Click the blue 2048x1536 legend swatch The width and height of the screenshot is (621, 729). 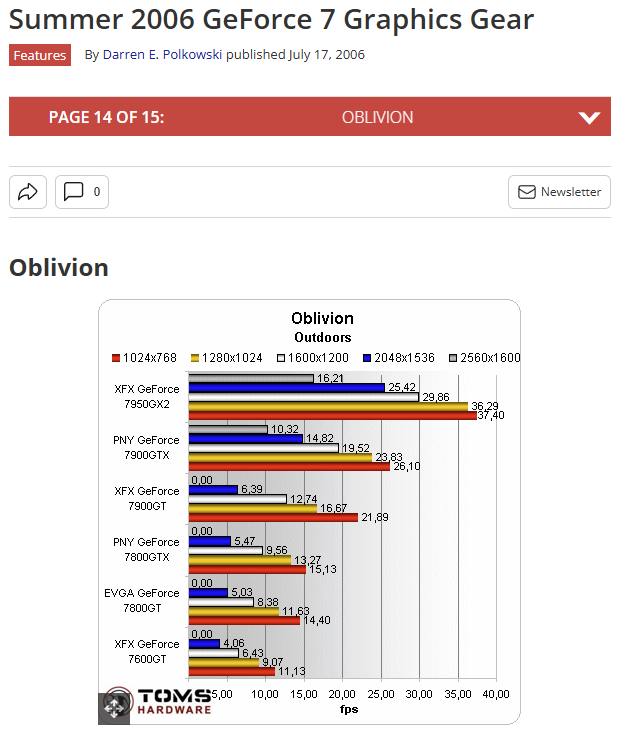(367, 358)
